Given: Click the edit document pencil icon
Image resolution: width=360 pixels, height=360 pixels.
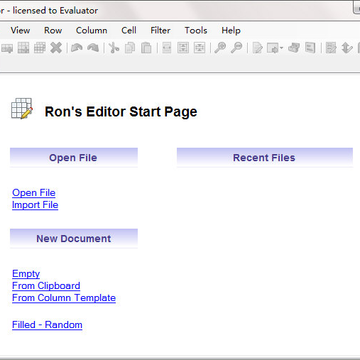Looking at the screenshot, I should pos(257,48).
